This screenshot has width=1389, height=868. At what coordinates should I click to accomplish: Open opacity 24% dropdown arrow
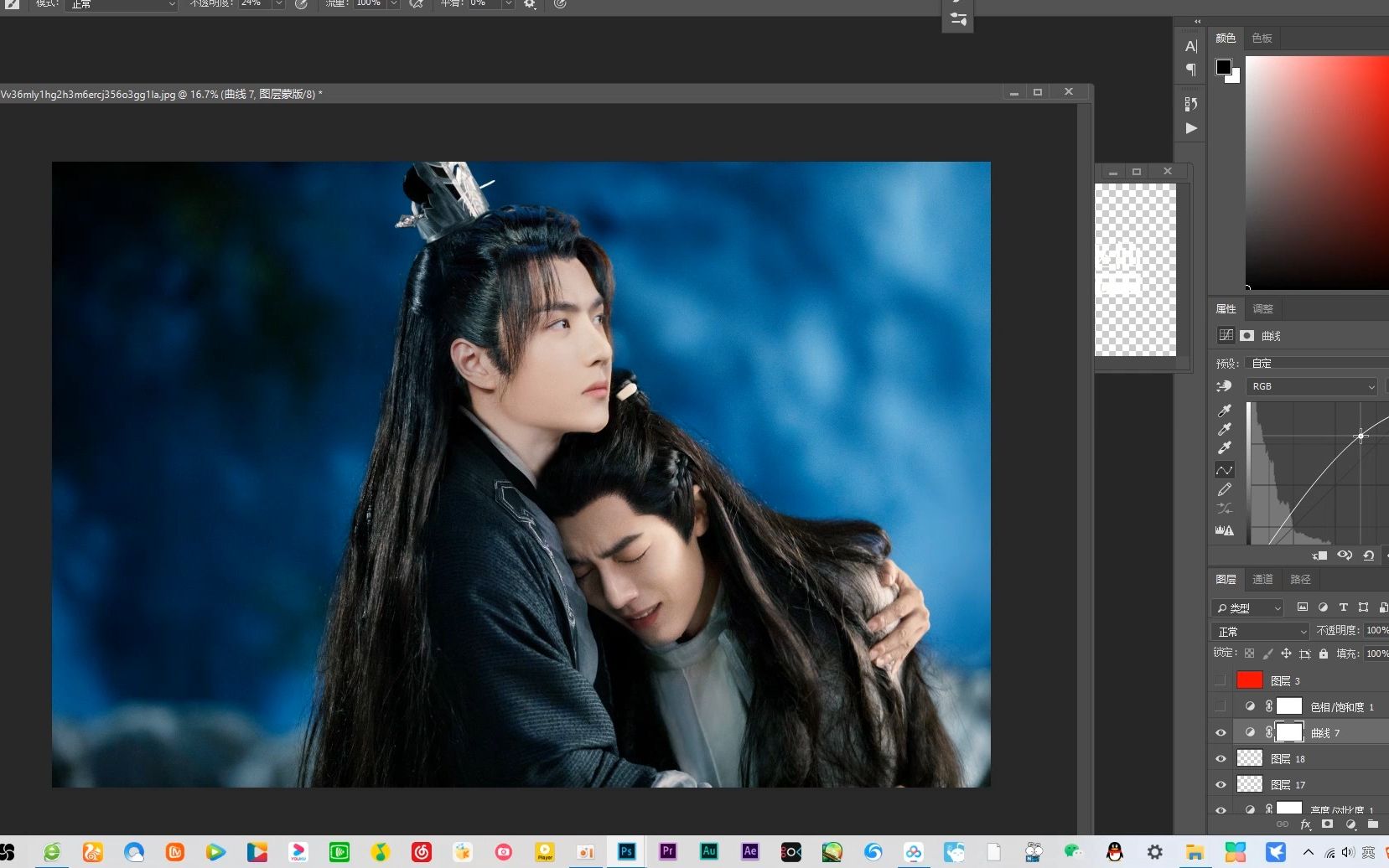(x=278, y=4)
